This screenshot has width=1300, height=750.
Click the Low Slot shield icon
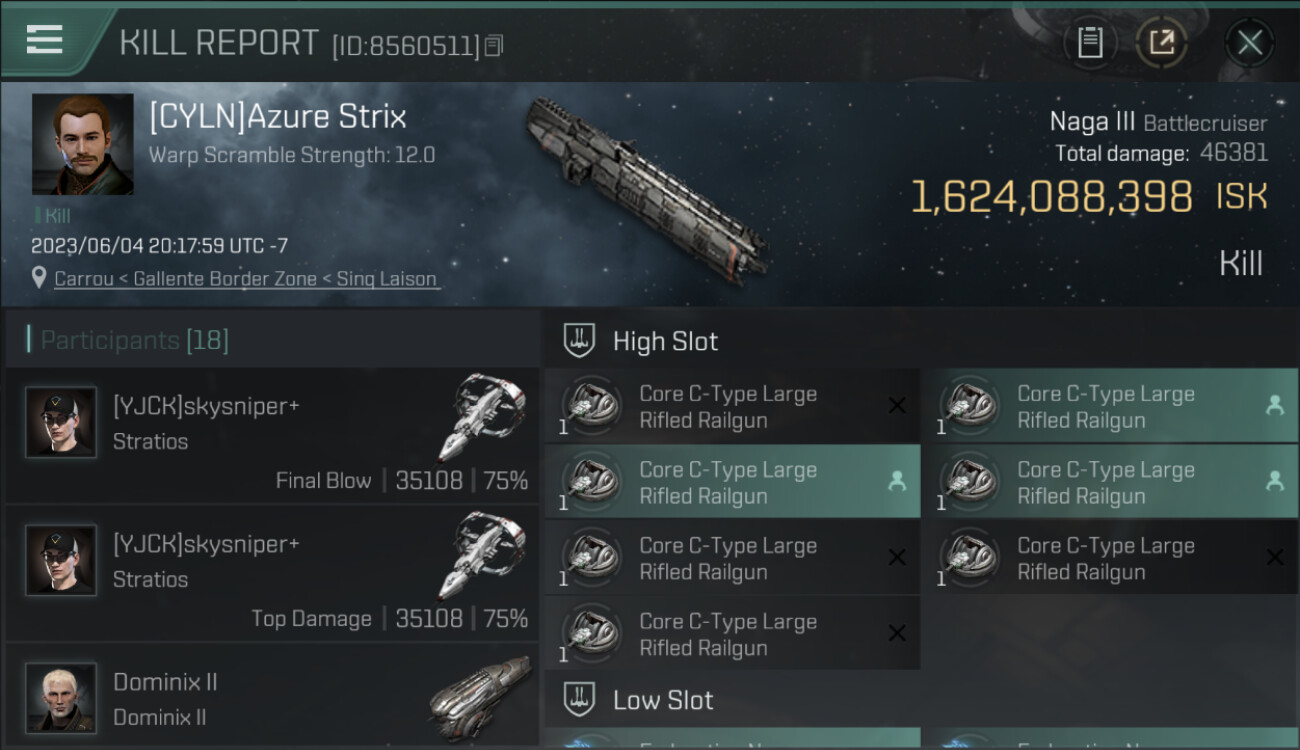pyautogui.click(x=579, y=699)
